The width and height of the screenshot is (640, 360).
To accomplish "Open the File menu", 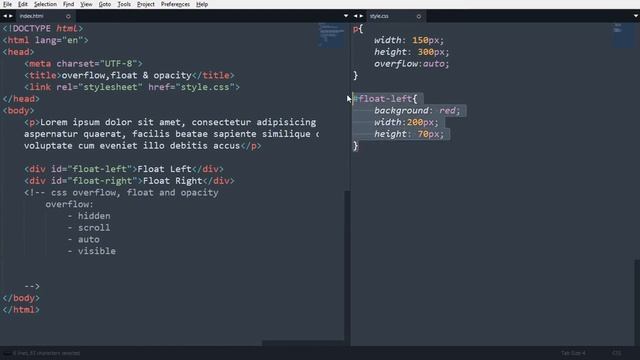I will pyautogui.click(x=7, y=4).
